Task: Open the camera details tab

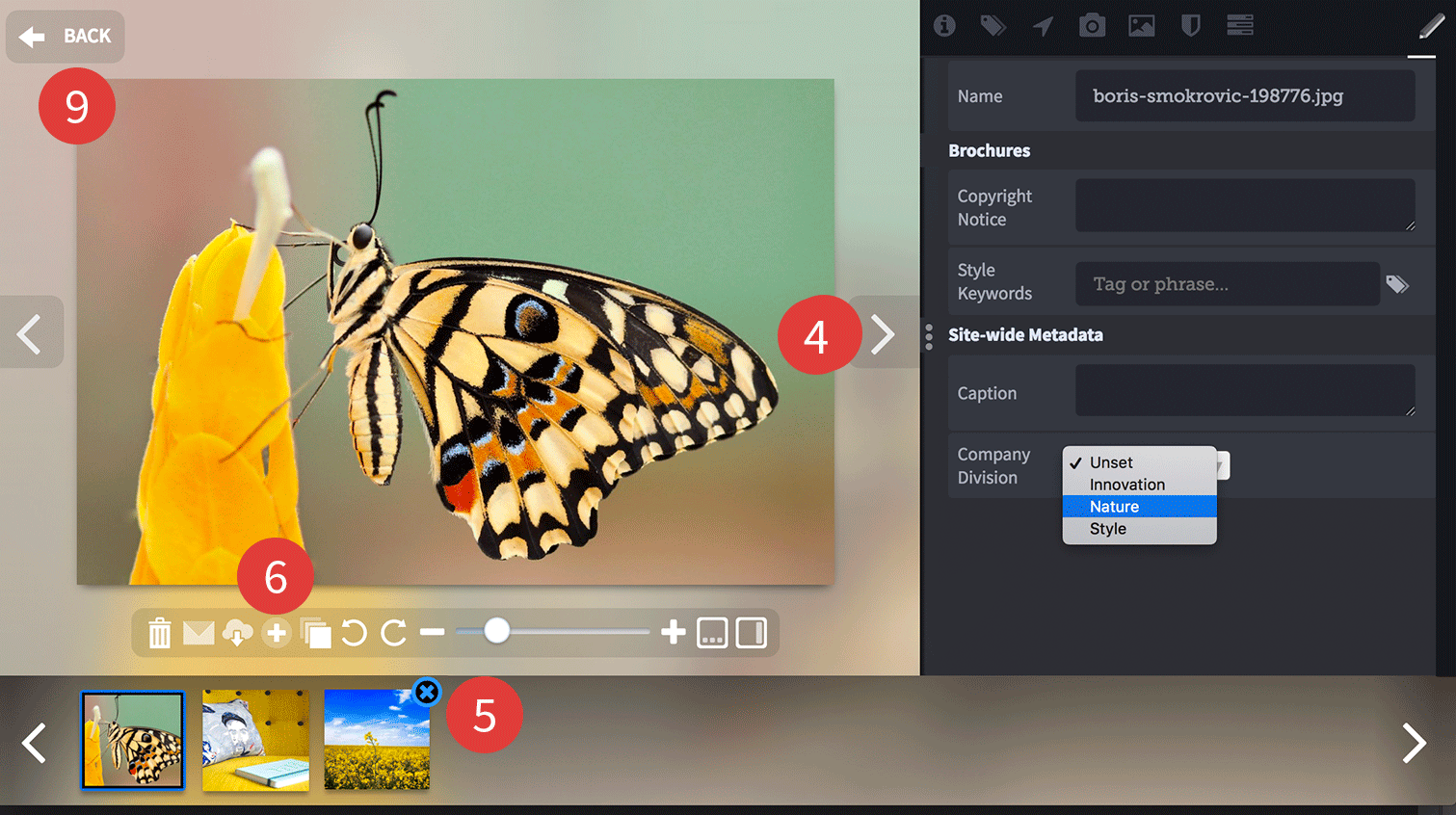Action: point(1092,26)
